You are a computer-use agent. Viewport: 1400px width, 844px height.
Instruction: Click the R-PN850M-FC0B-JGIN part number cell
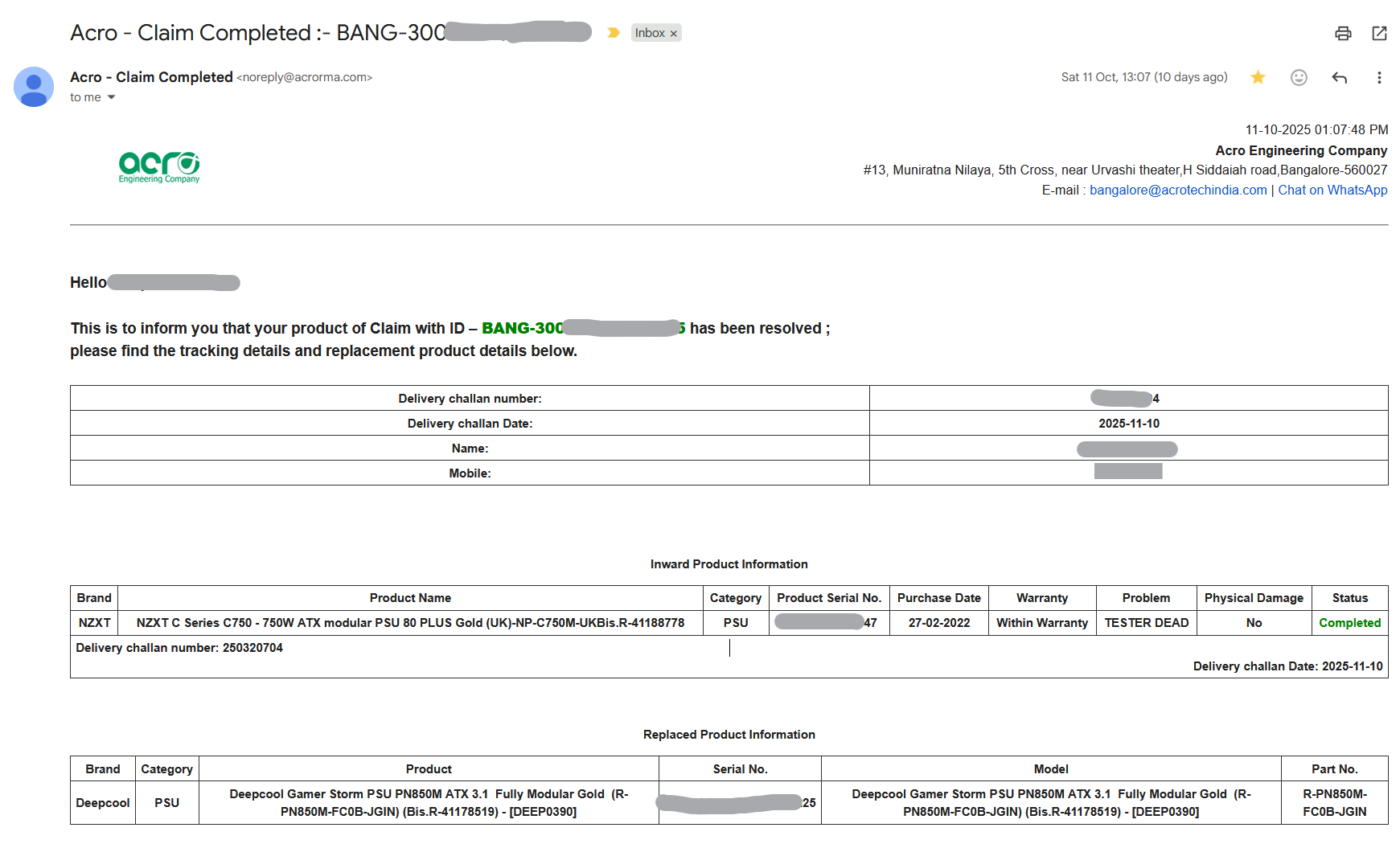[x=1334, y=802]
